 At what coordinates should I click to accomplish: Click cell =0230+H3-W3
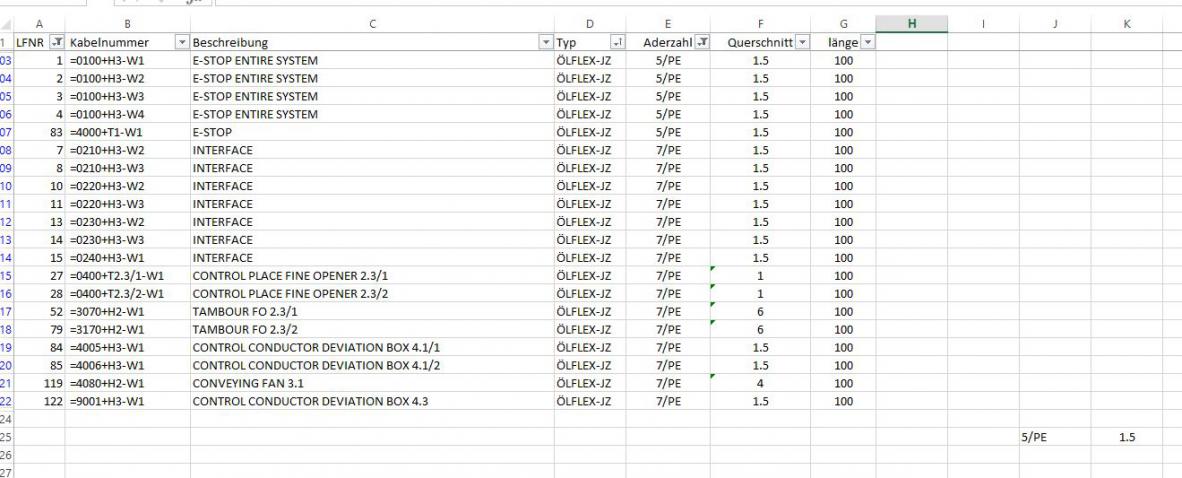[127, 240]
